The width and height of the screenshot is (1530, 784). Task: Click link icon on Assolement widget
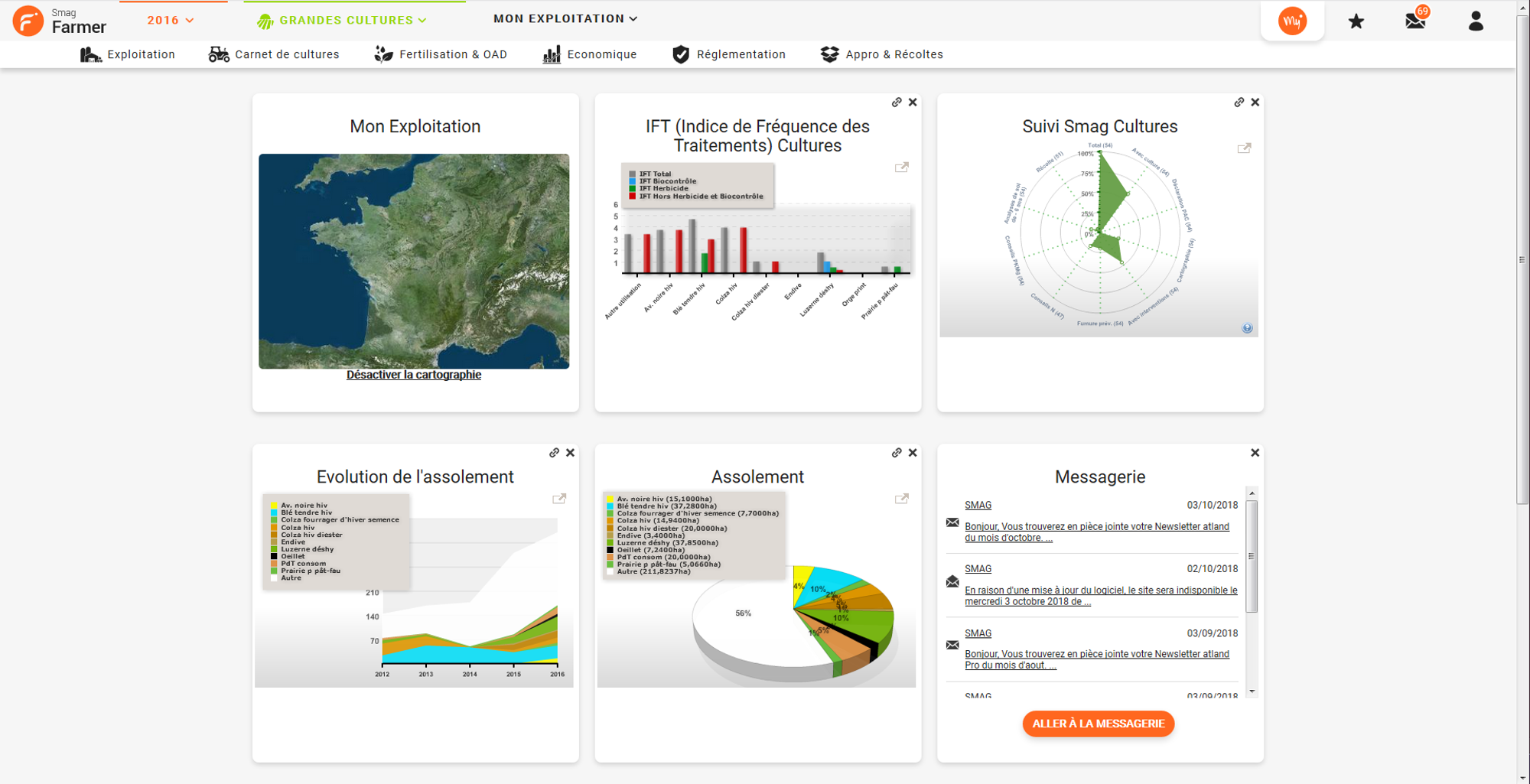click(x=897, y=453)
